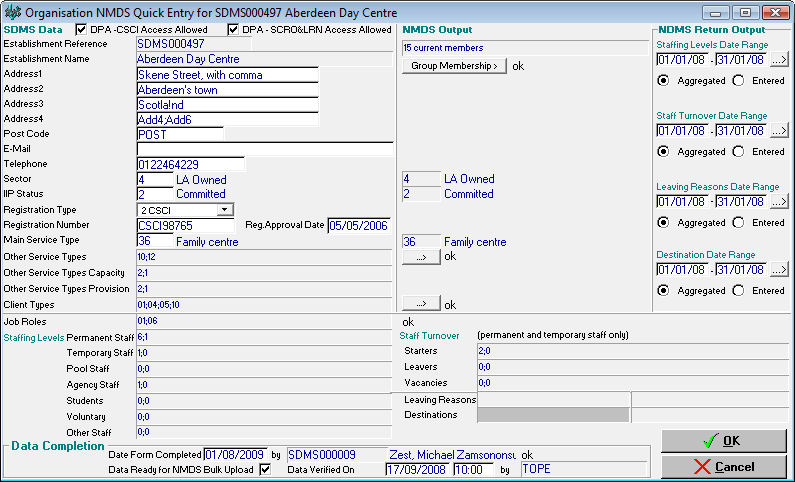Click Job Roles value 01;06
The image size is (795, 482).
(x=147, y=321)
